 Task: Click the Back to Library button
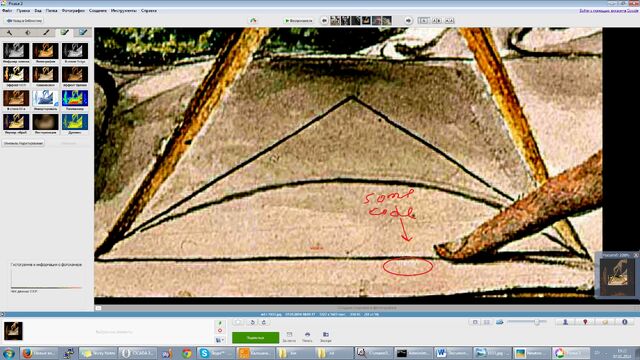pos(24,20)
